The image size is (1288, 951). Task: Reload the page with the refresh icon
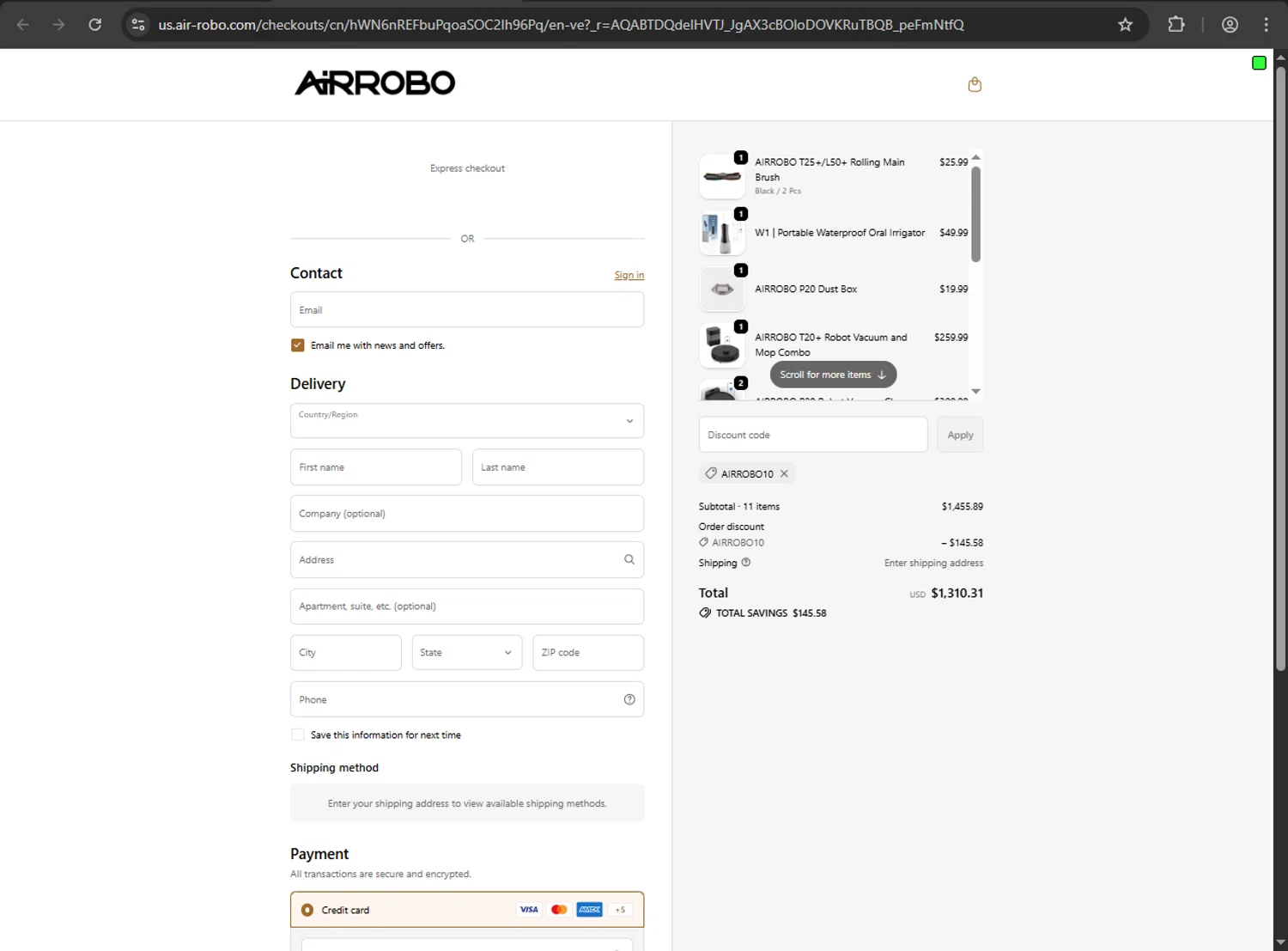click(95, 25)
